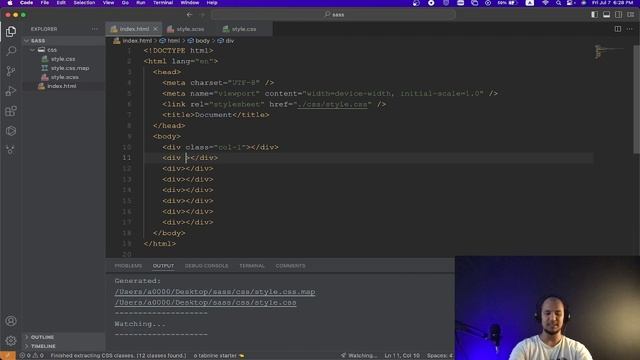Open style.scss in the Explorer tree
This screenshot has width=640, height=360.
[x=64, y=77]
